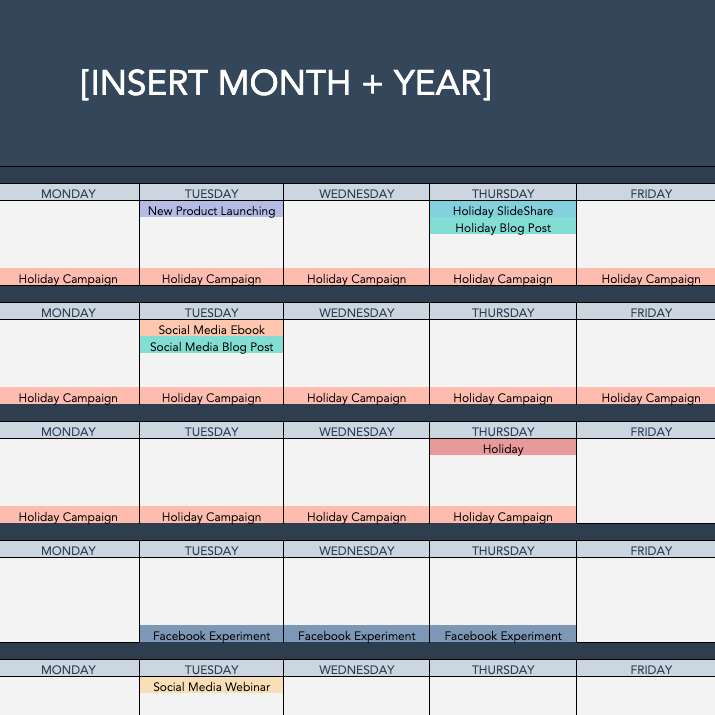Open the Holiday SlideShare event
The image size is (715, 715).
[x=503, y=211]
